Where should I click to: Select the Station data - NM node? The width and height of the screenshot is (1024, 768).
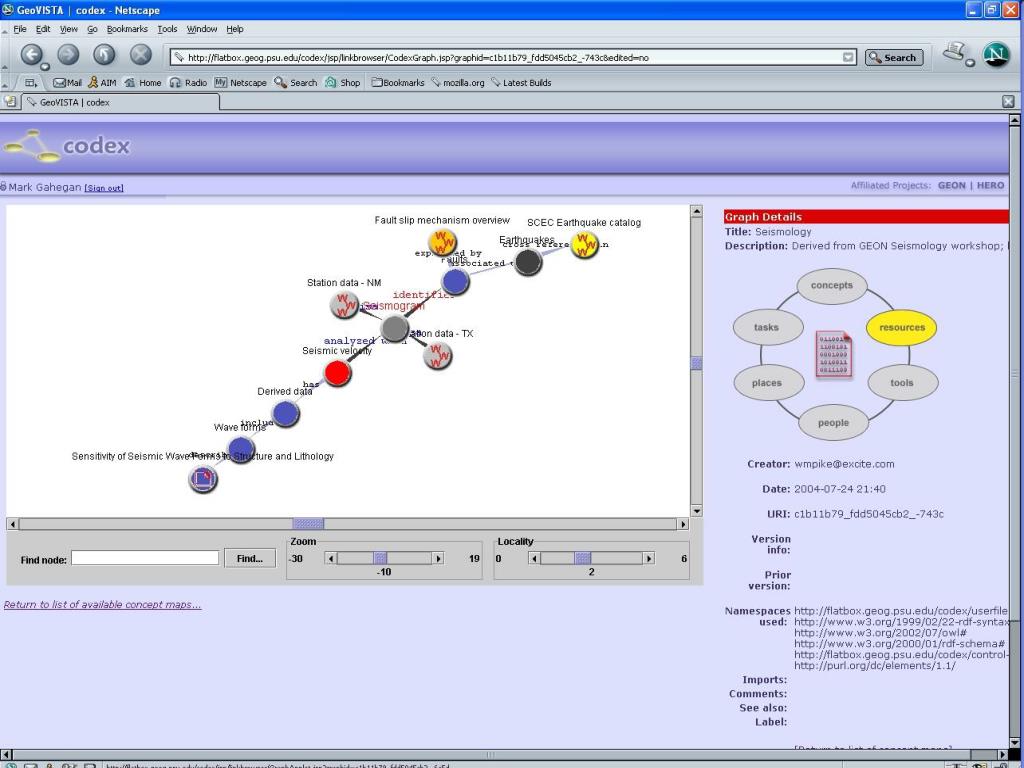click(344, 305)
